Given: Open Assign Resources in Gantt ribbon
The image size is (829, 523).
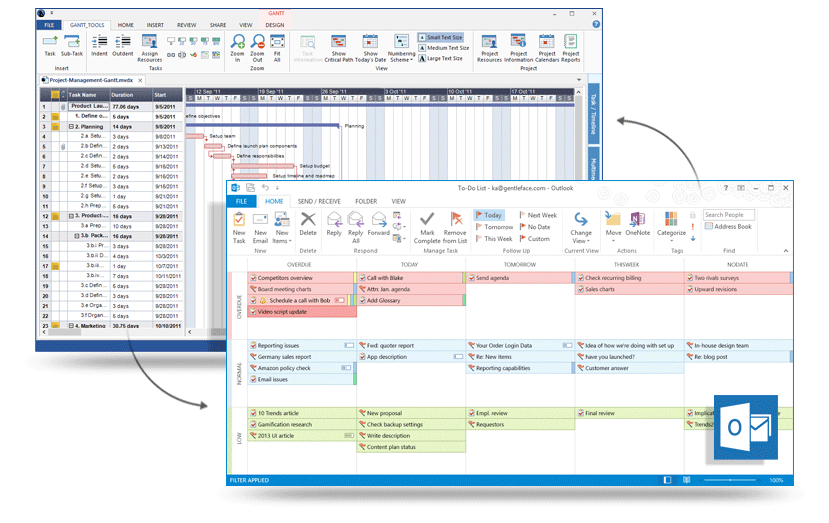Looking at the screenshot, I should pyautogui.click(x=150, y=48).
